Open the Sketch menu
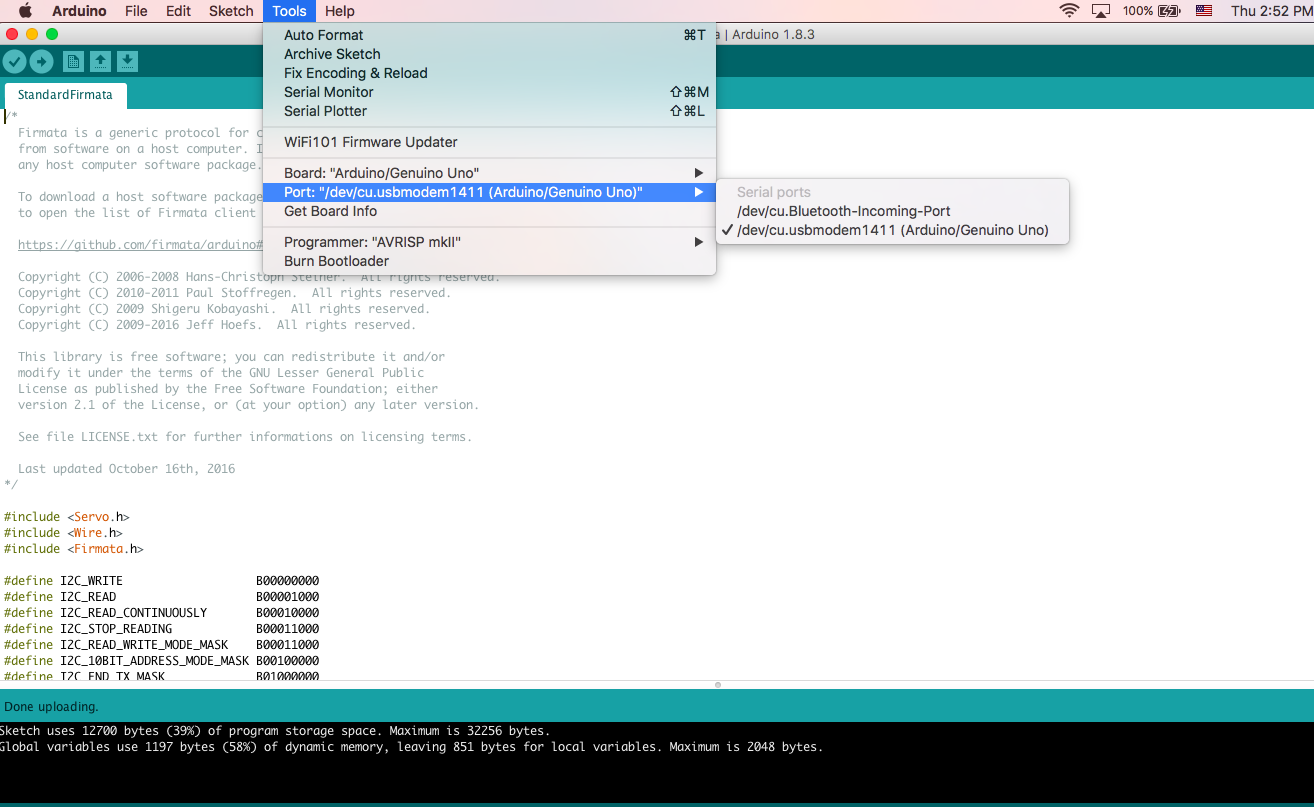Screen dimensions: 1314x807 pyautogui.click(x=231, y=11)
